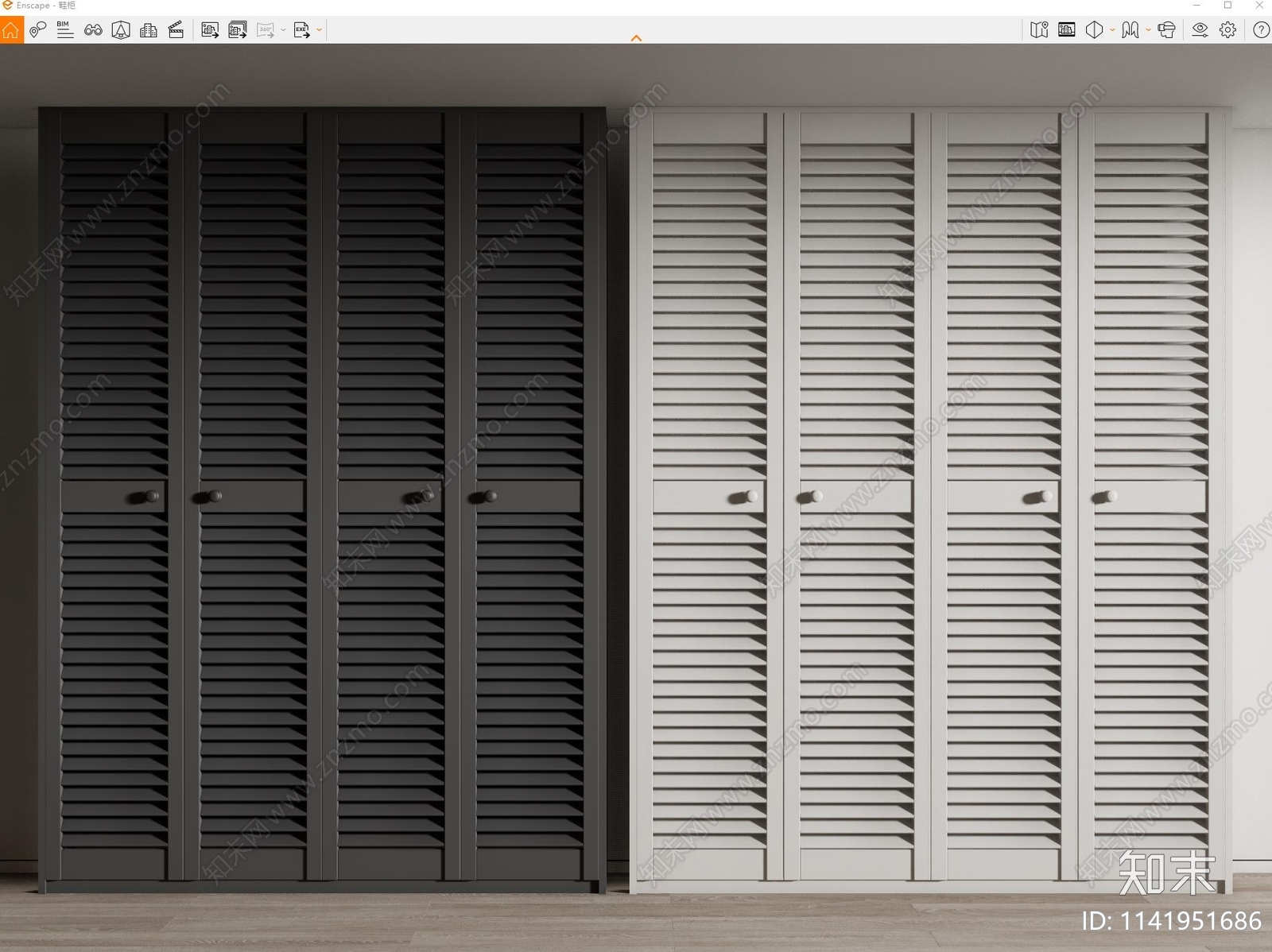Click the EXE standalone export icon
Viewport: 1272px width, 952px height.
tap(302, 30)
